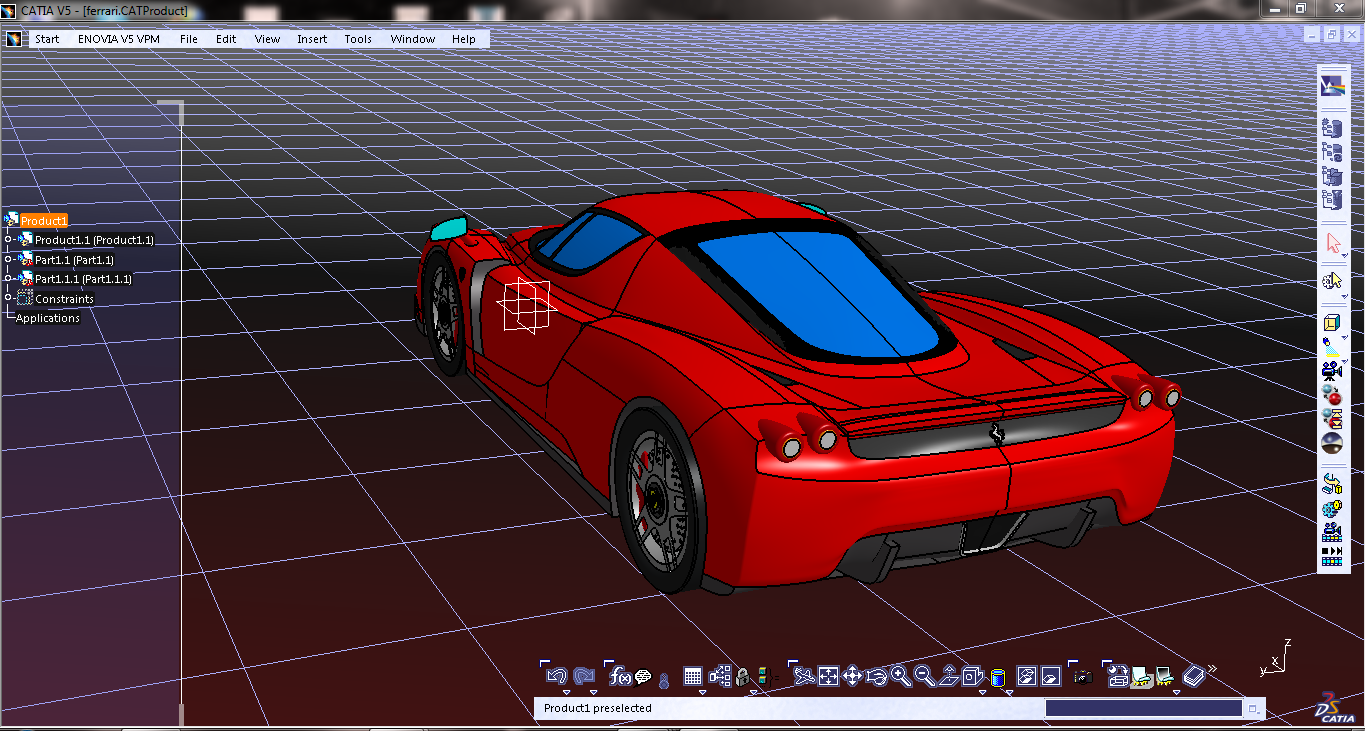Open the Start menu
Screen dimensions: 1365x731
tap(47, 39)
